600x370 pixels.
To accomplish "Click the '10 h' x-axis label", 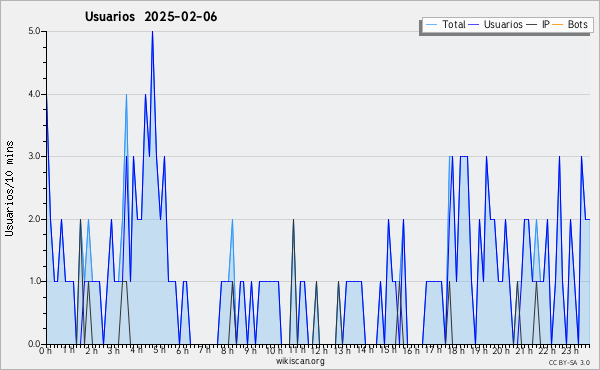I will [274, 351].
